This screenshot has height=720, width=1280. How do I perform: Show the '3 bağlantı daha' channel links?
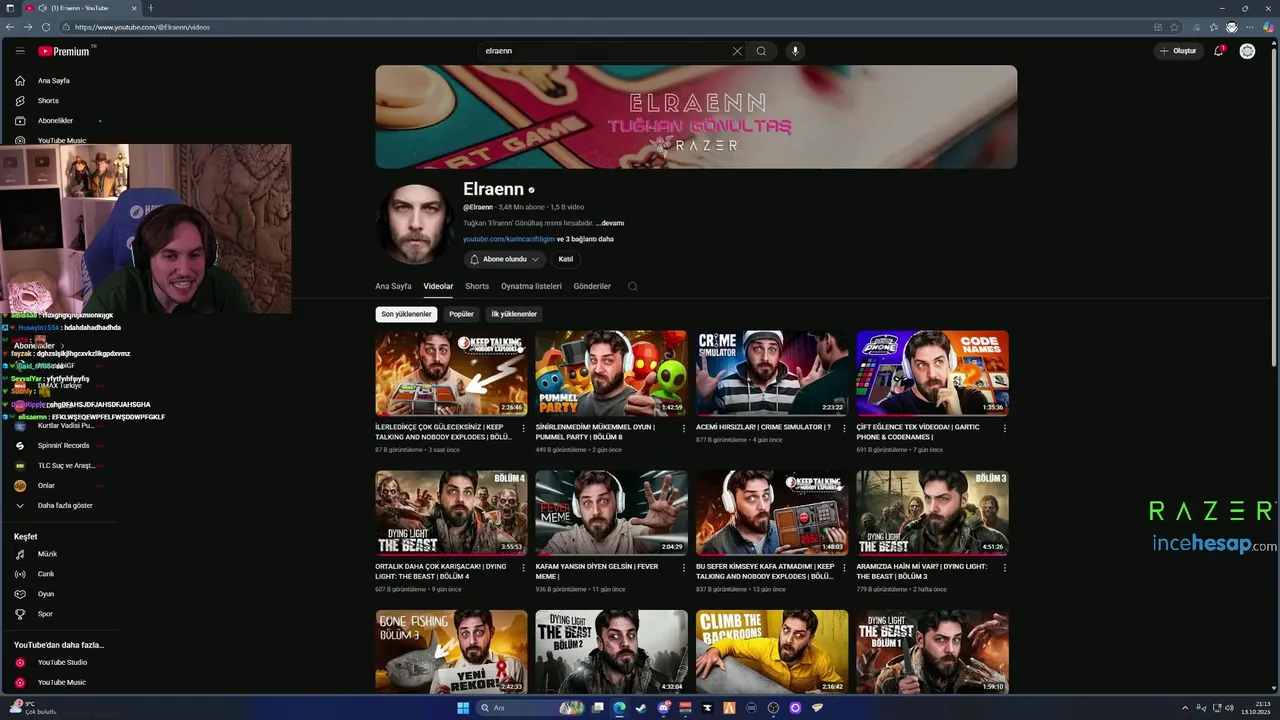pyautogui.click(x=585, y=239)
